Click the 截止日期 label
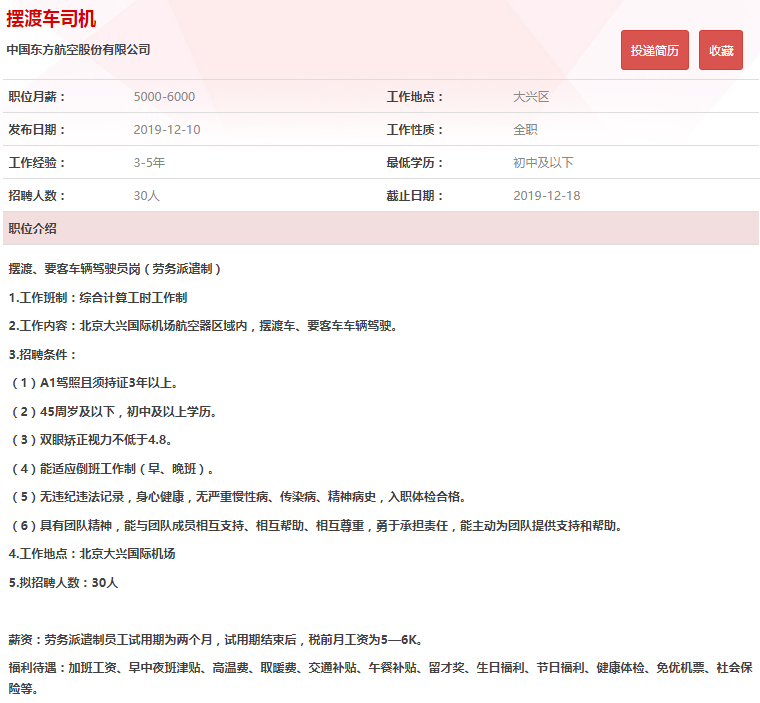Viewport: 760px width, 703px height. tap(415, 195)
